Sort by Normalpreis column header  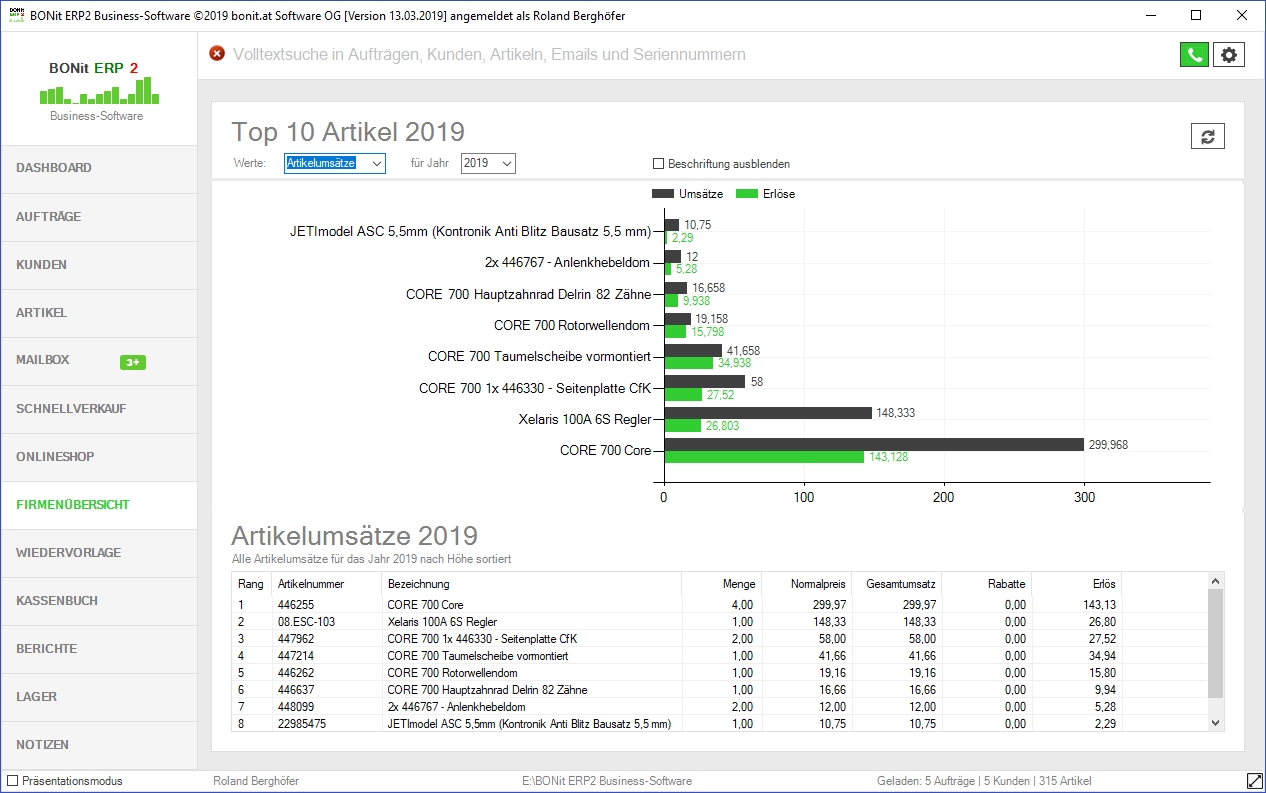(806, 583)
